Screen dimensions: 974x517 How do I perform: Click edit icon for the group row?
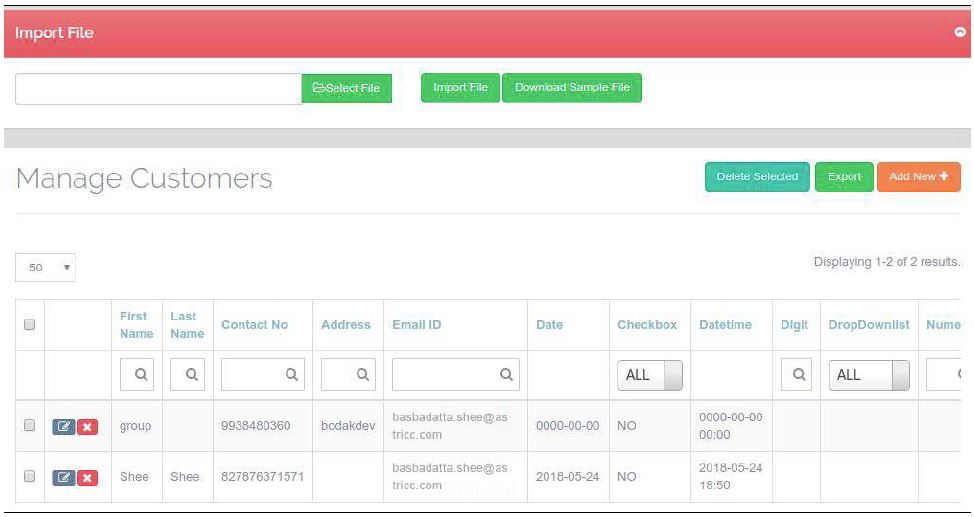(x=62, y=426)
